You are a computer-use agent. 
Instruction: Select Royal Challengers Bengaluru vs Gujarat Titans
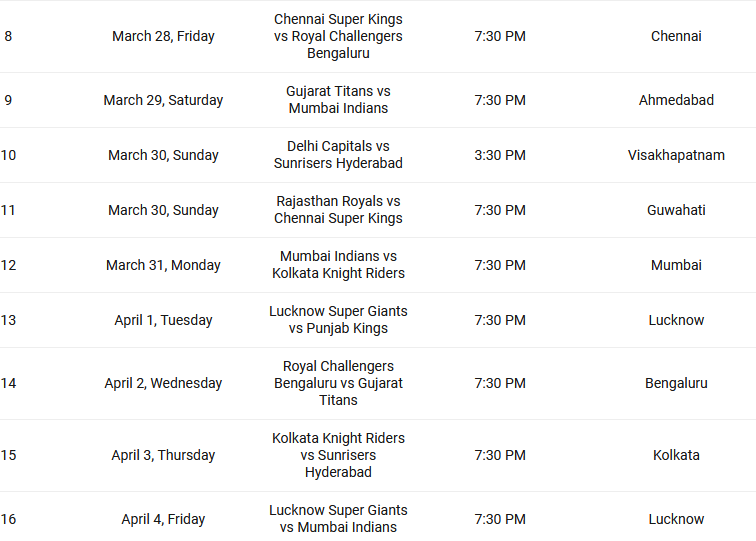(338, 383)
